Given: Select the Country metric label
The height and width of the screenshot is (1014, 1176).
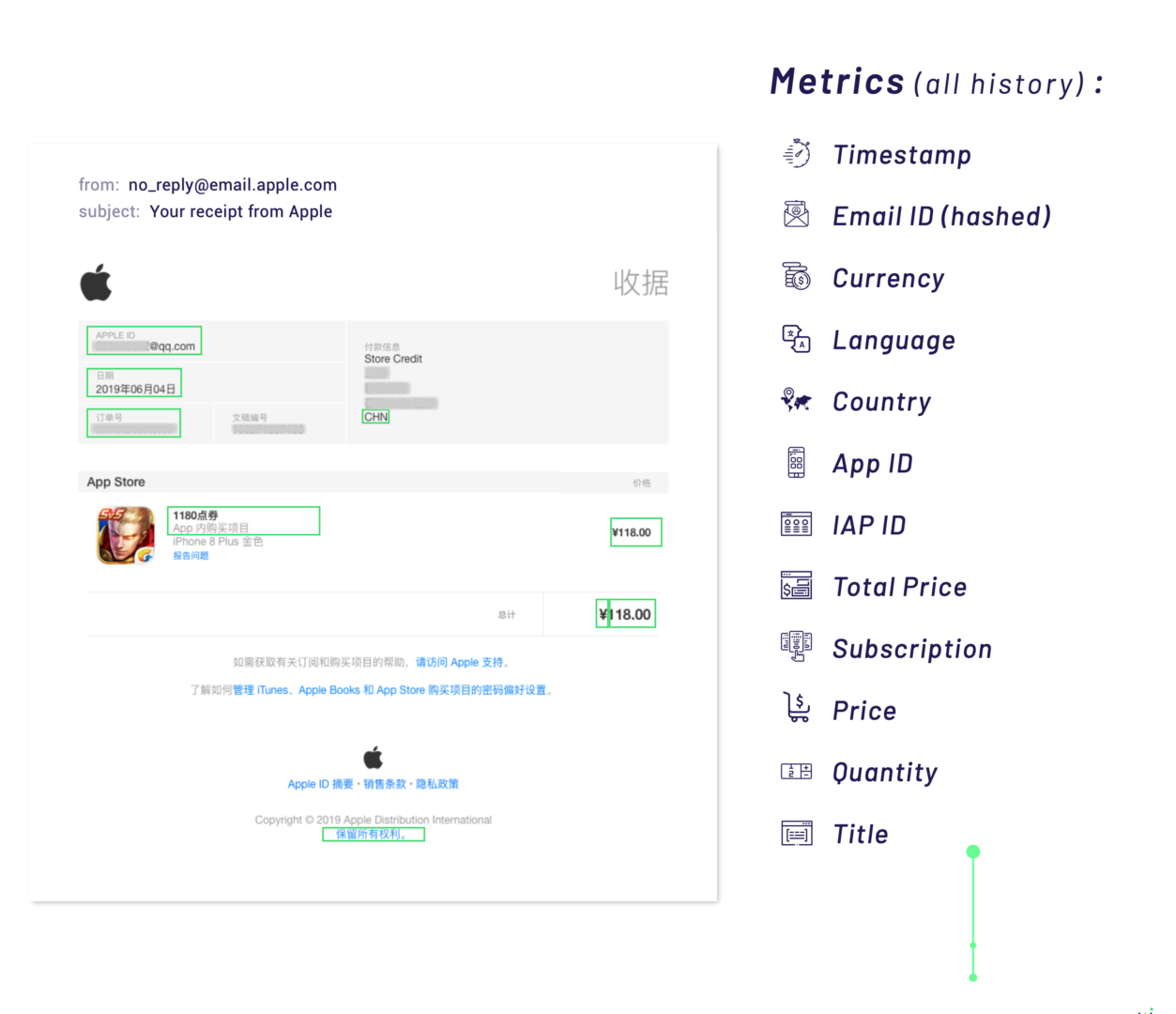Looking at the screenshot, I should click(882, 403).
